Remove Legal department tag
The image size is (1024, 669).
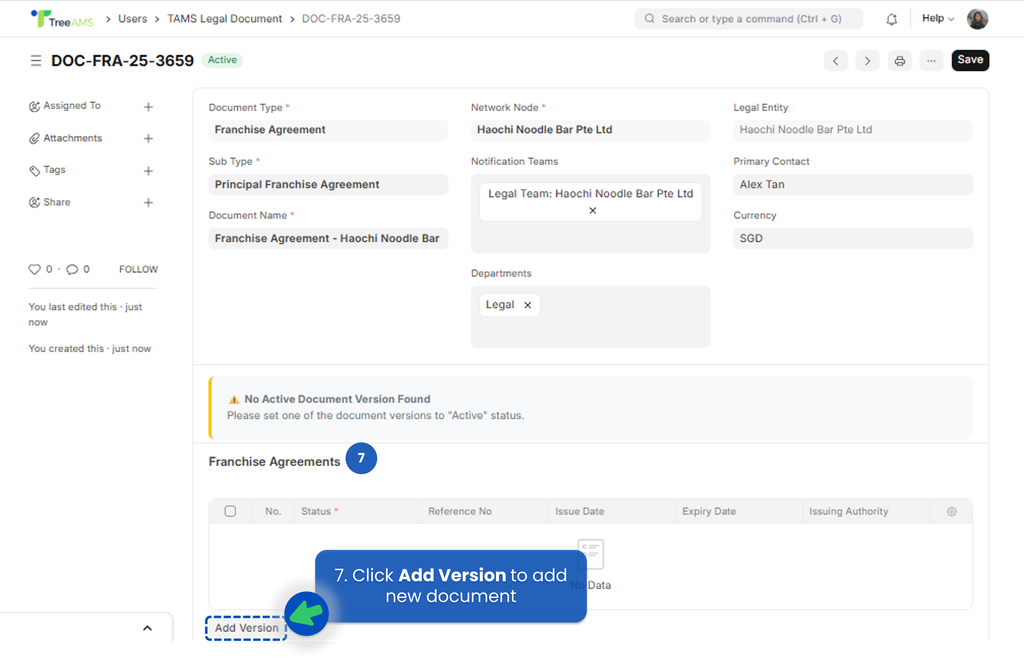528,305
